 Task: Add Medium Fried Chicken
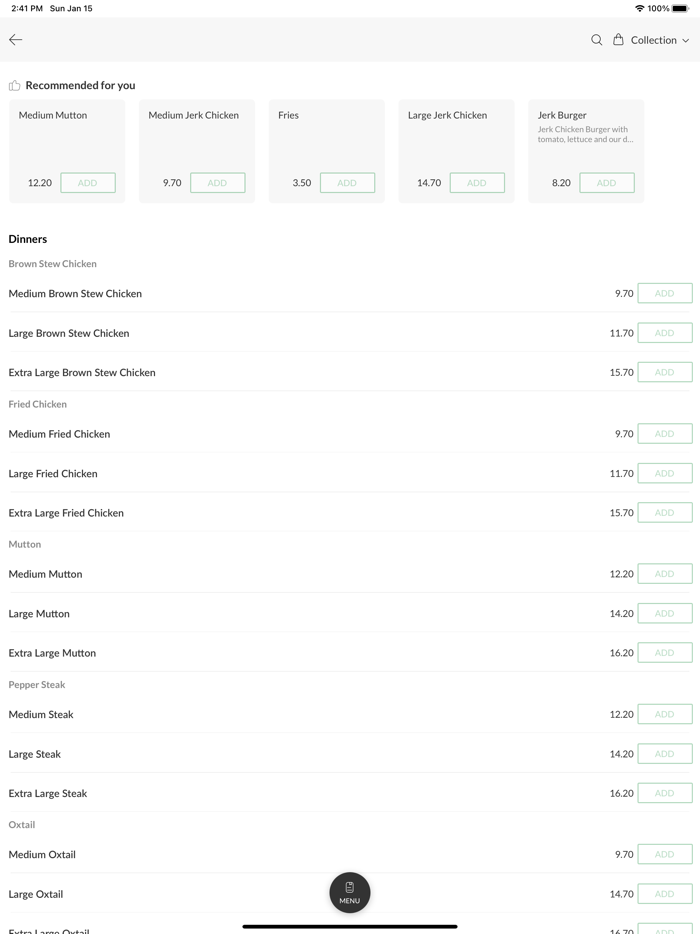click(x=665, y=434)
